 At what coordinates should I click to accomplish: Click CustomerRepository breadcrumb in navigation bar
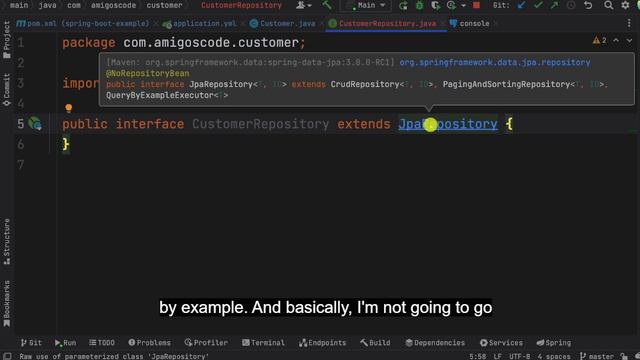[241, 5]
